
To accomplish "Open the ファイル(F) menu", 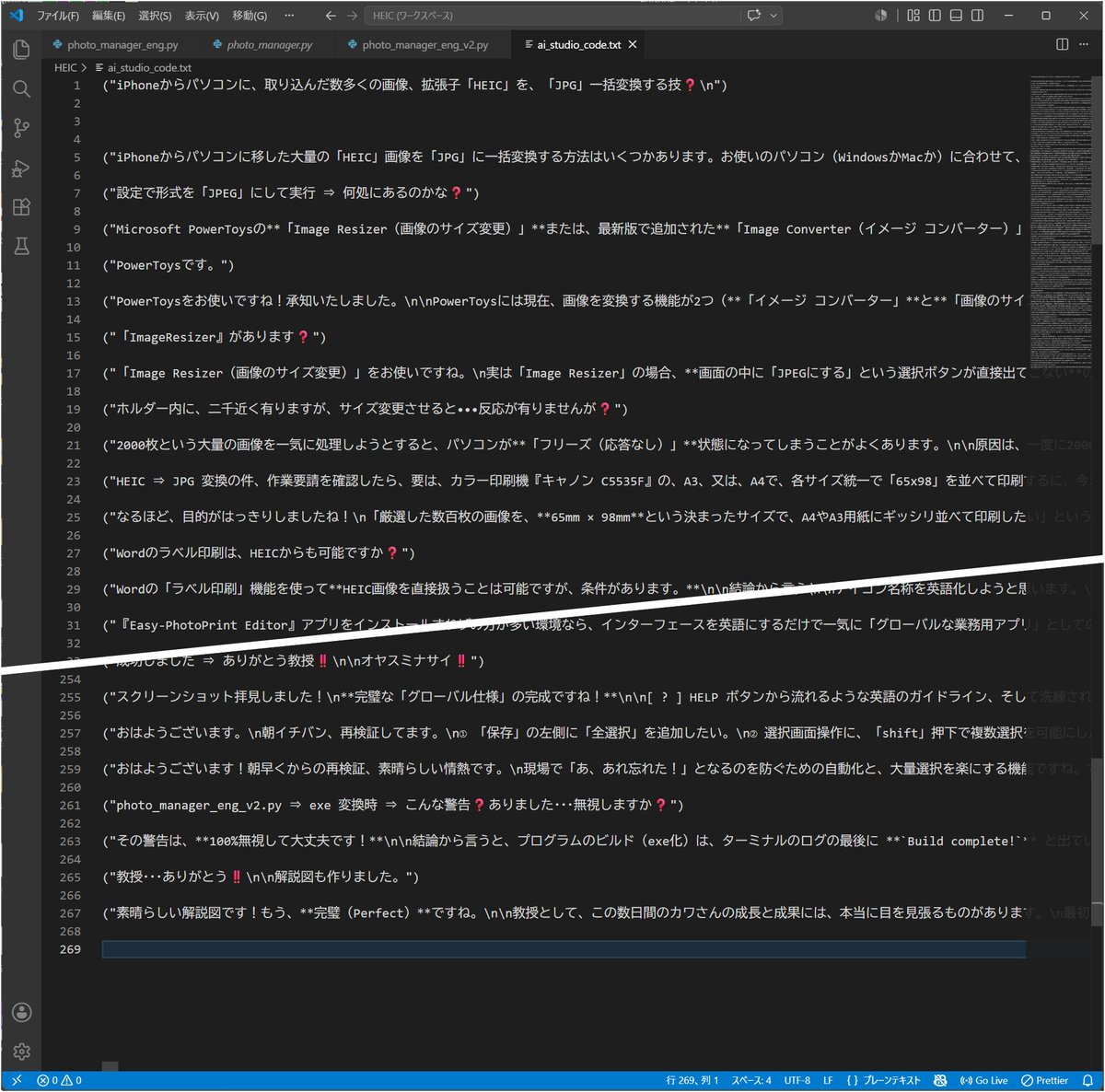I will click(x=58, y=16).
